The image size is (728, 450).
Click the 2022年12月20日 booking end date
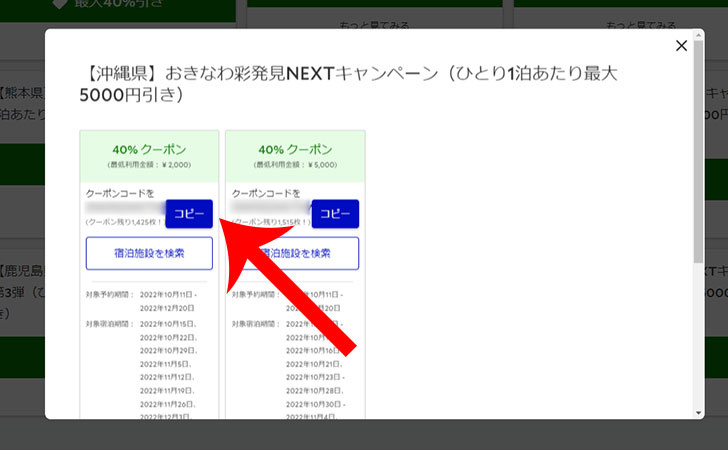point(167,308)
